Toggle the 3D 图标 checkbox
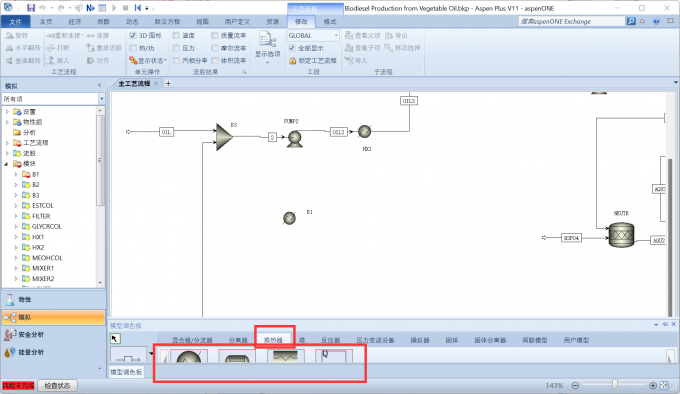 pos(133,36)
